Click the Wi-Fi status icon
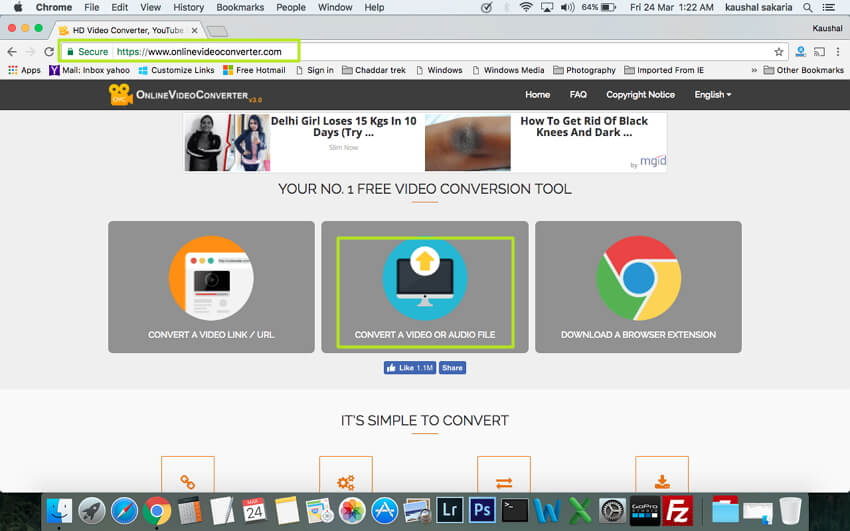The width and height of the screenshot is (850, 531). [x=525, y=7]
